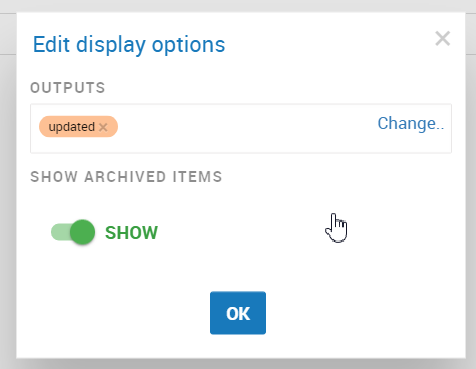Dismiss dialog via gray backdrop below
The height and width of the screenshot is (369, 476).
(x=238, y=364)
